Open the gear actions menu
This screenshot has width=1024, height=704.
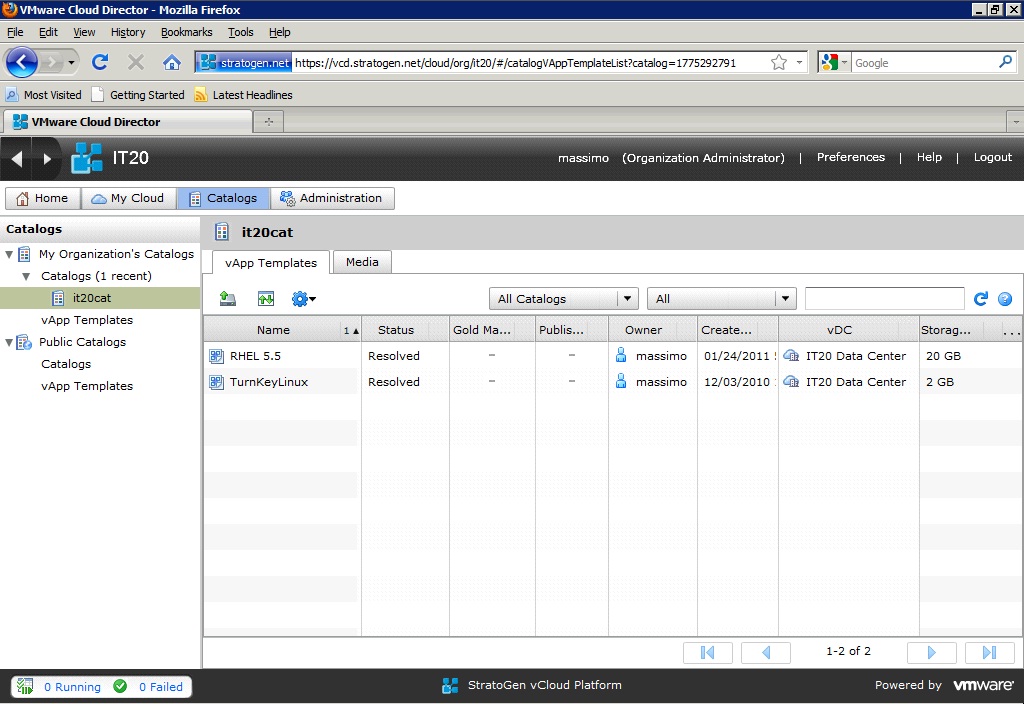304,299
